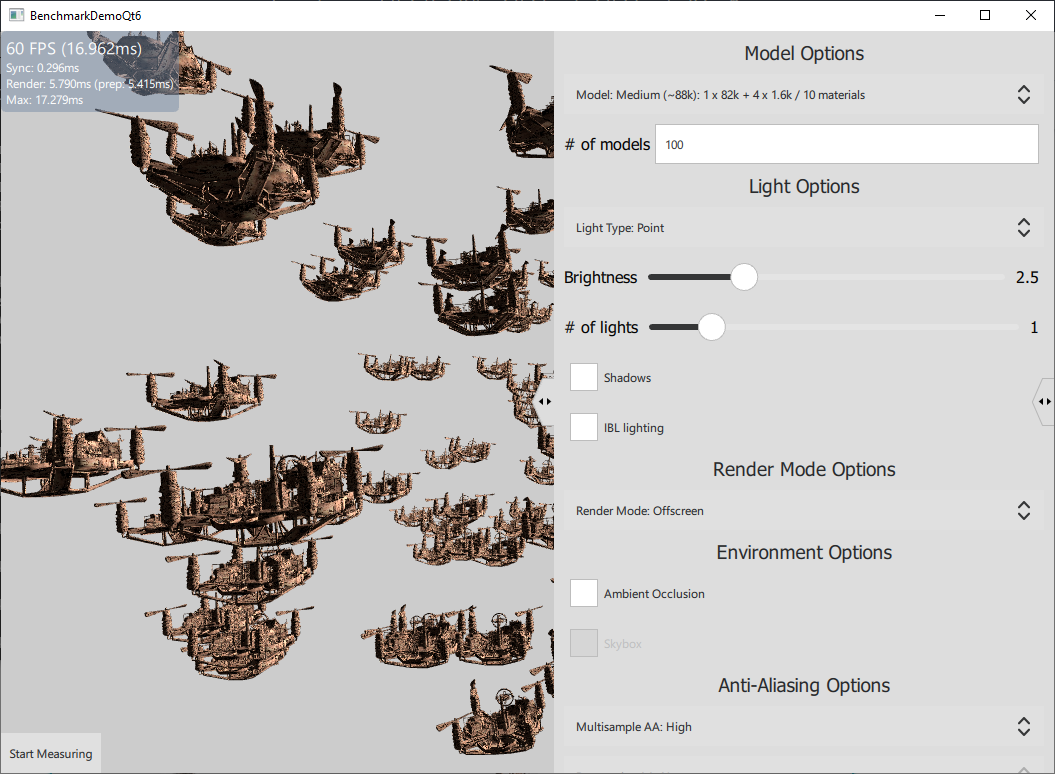The image size is (1055, 774).
Task: Click the disabled Skybox checkbox
Action: coord(584,644)
